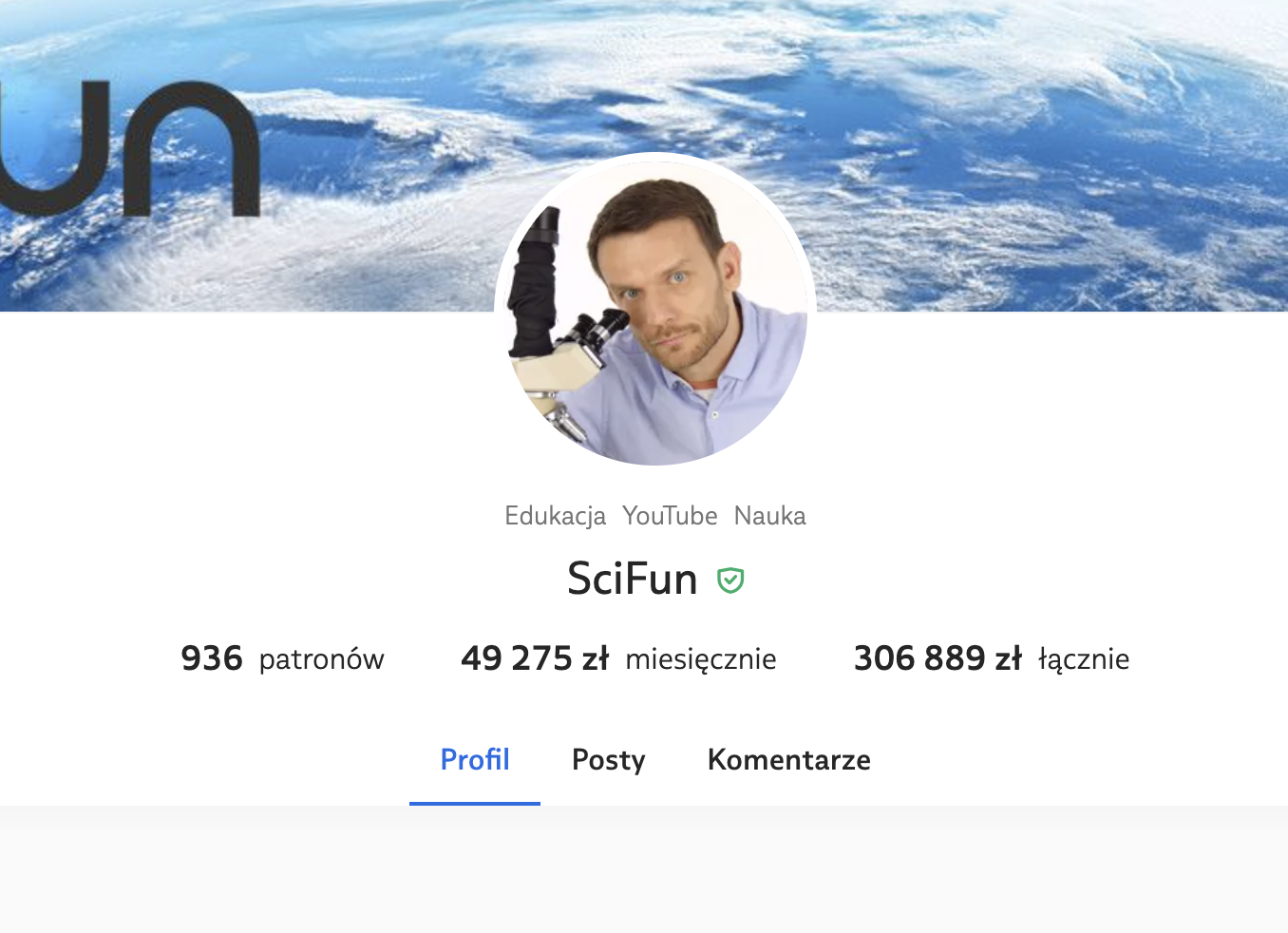This screenshot has width=1288, height=933.
Task: Select the YouTube category tag
Action: click(670, 516)
